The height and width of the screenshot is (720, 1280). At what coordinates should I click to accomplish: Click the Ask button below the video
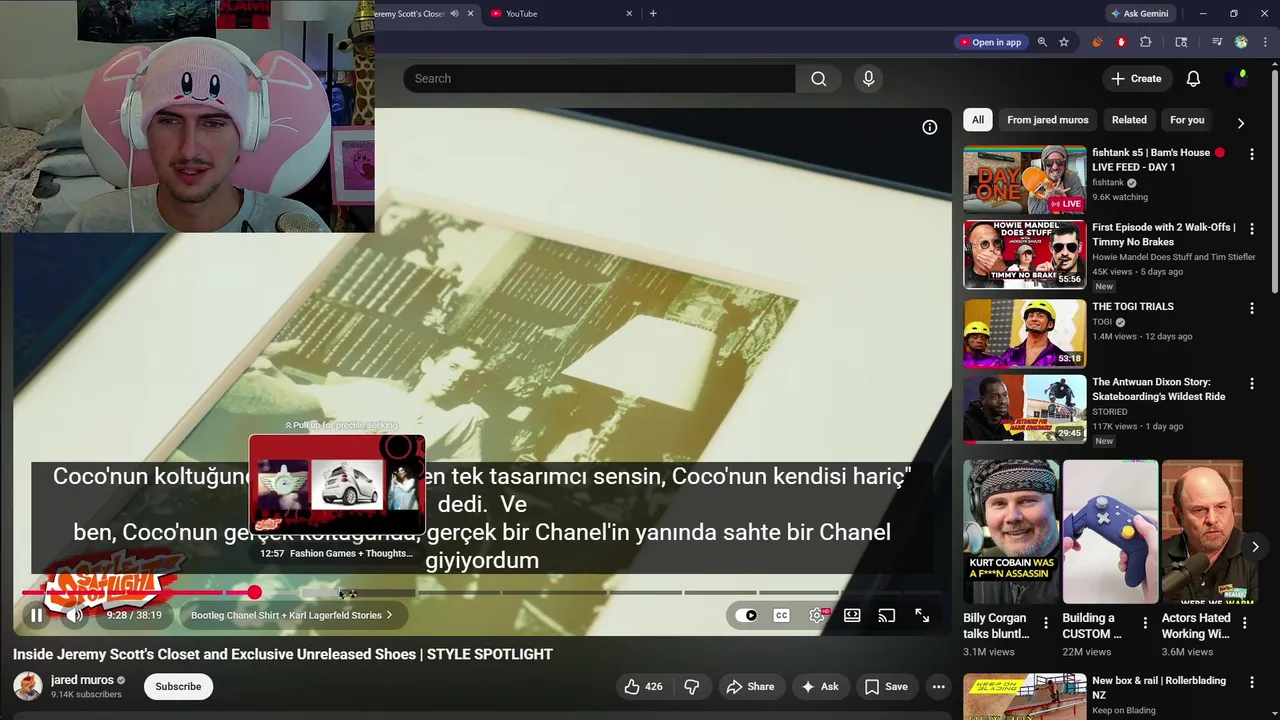(819, 686)
